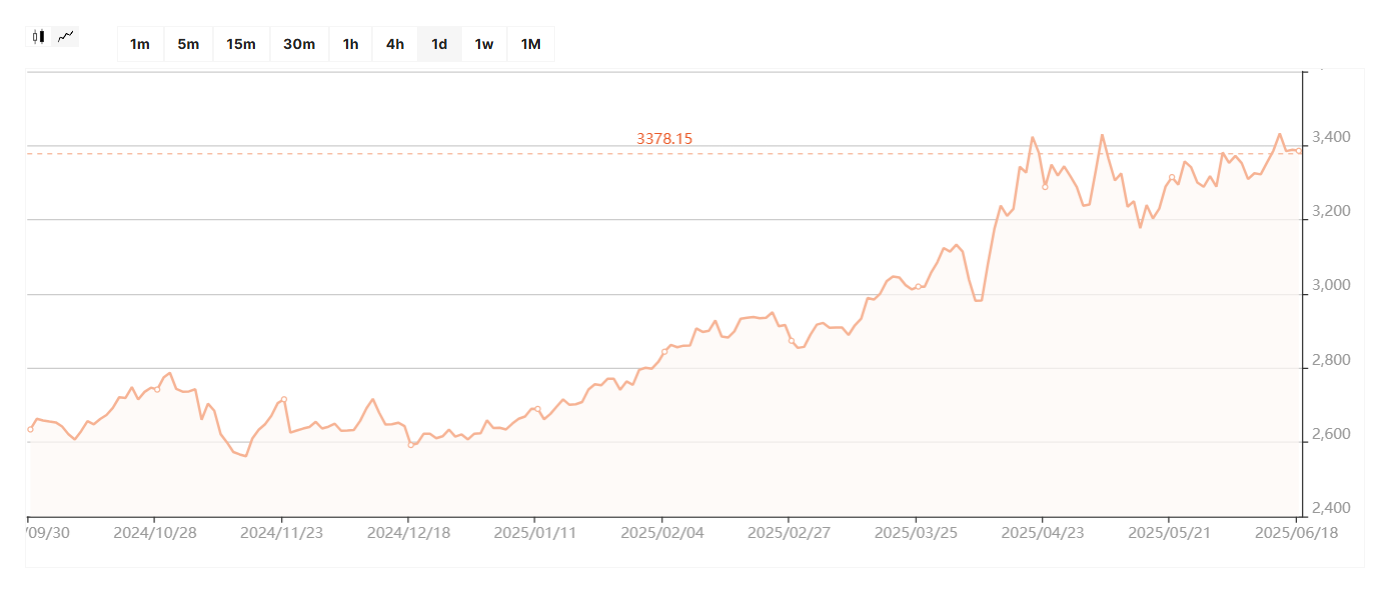Select the 30m timeframe

(299, 44)
